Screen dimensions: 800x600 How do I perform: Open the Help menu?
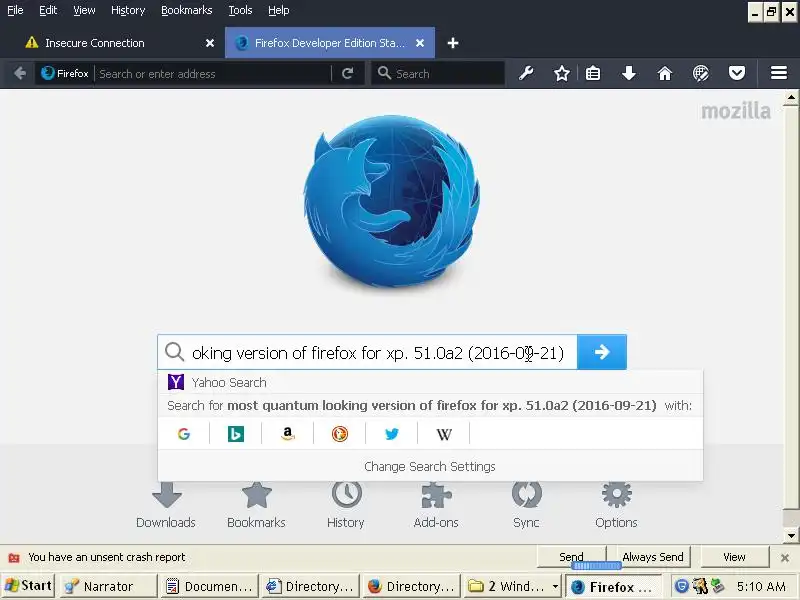pos(279,10)
